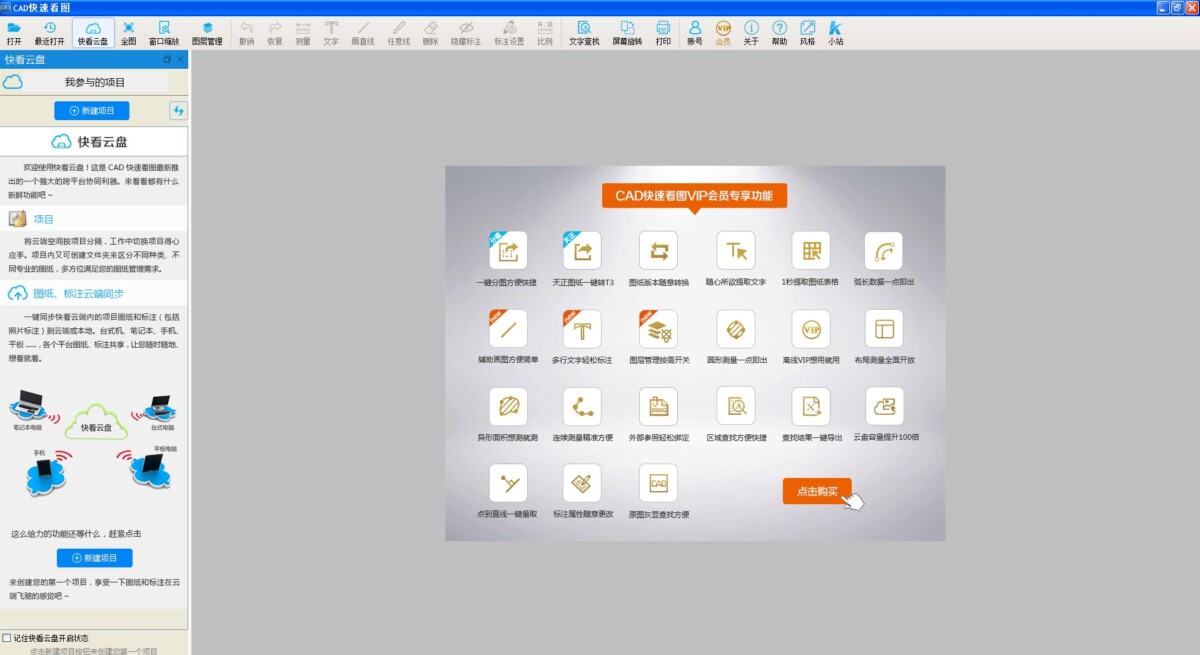Click 查找结果一键导出 feature icon
Image resolution: width=1200 pixels, height=655 pixels.
click(x=811, y=406)
